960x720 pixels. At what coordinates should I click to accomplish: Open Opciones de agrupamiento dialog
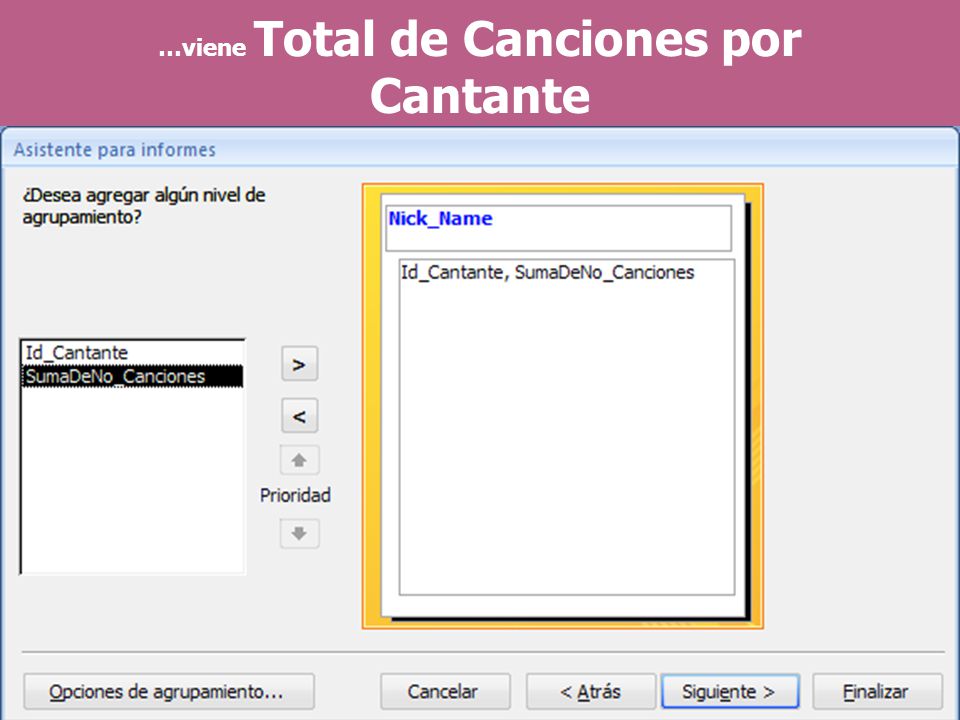pos(169,692)
